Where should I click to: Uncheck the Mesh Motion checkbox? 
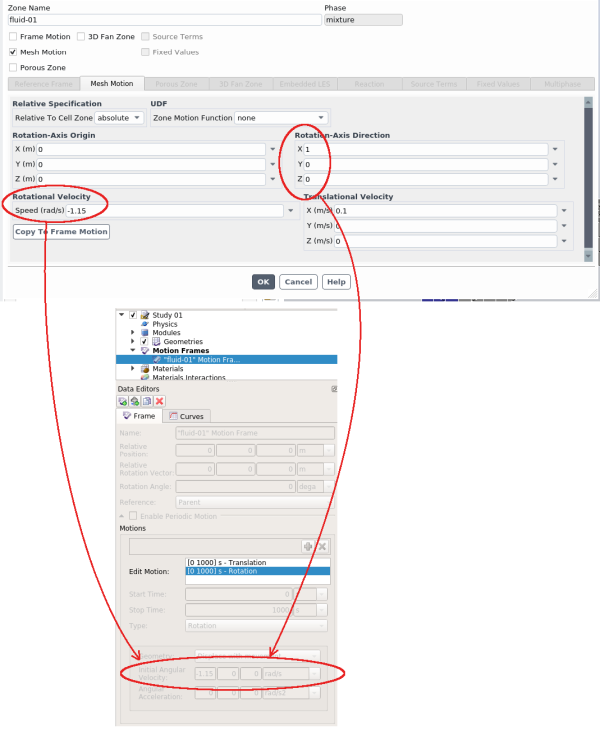point(13,52)
